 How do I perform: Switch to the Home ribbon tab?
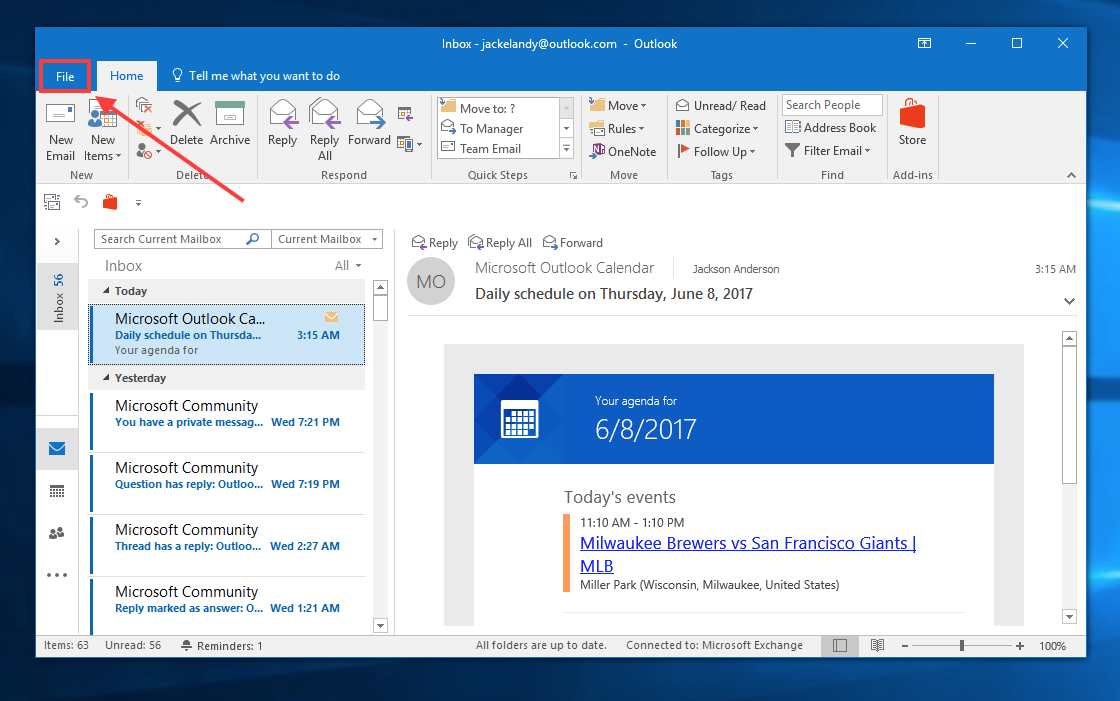coord(126,76)
